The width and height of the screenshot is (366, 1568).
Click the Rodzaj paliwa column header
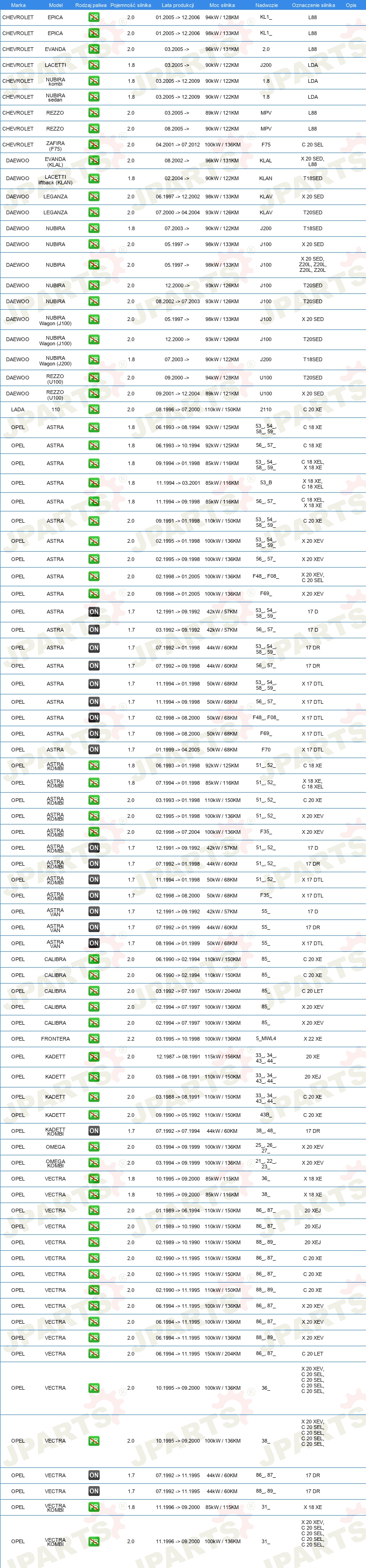coord(91,5)
